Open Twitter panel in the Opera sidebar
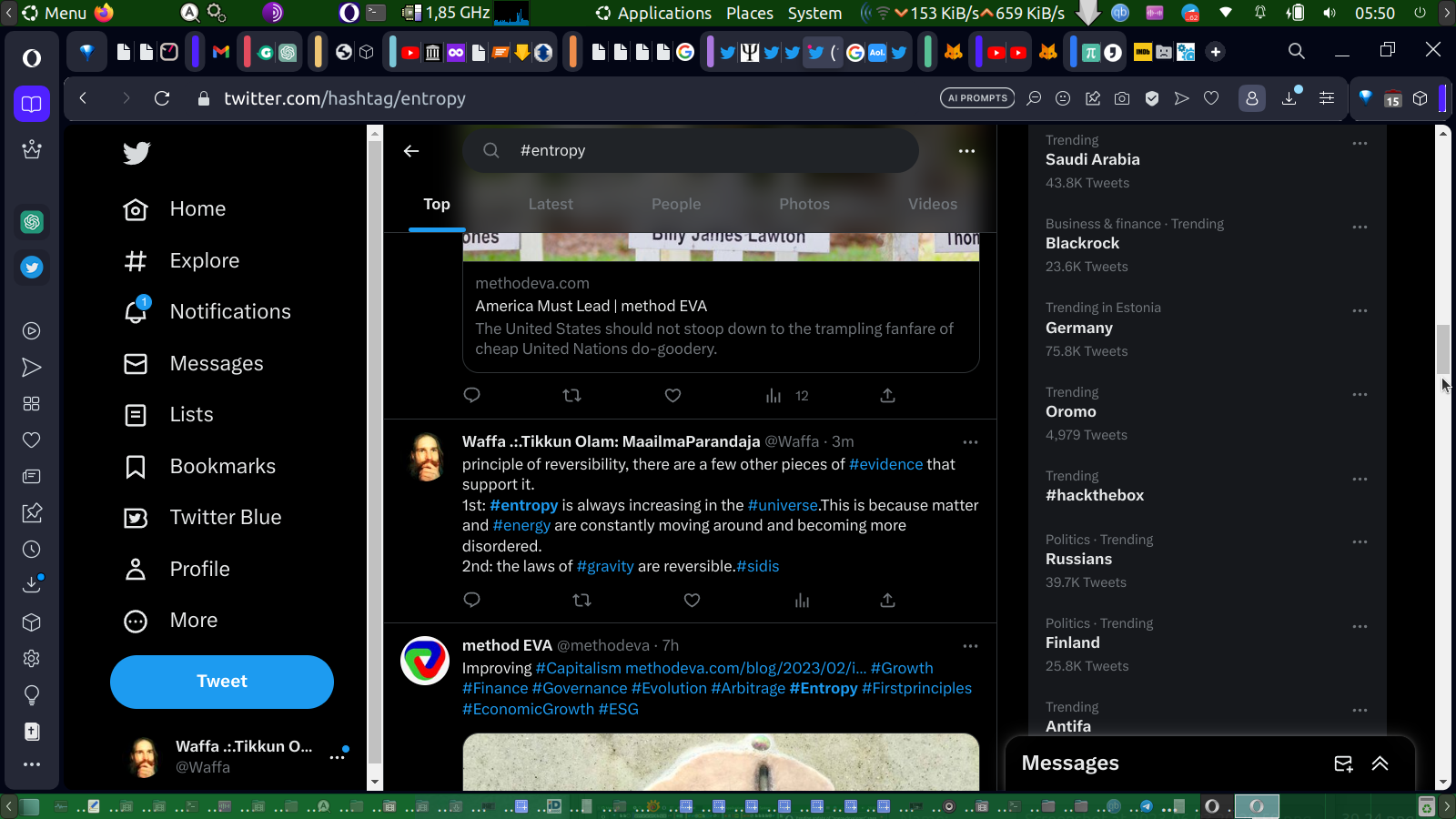This screenshot has height=819, width=1456. 32,268
